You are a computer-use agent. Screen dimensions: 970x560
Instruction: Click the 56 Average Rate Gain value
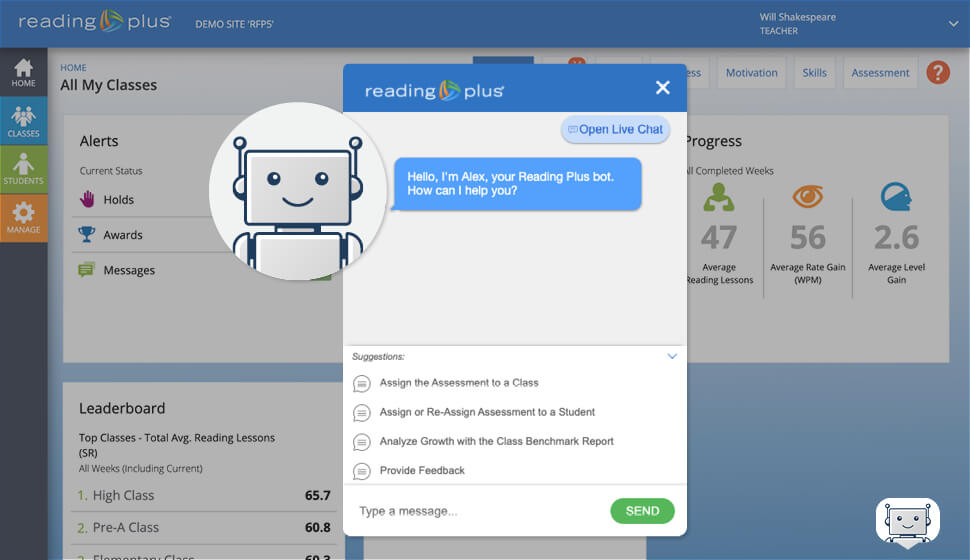point(808,238)
